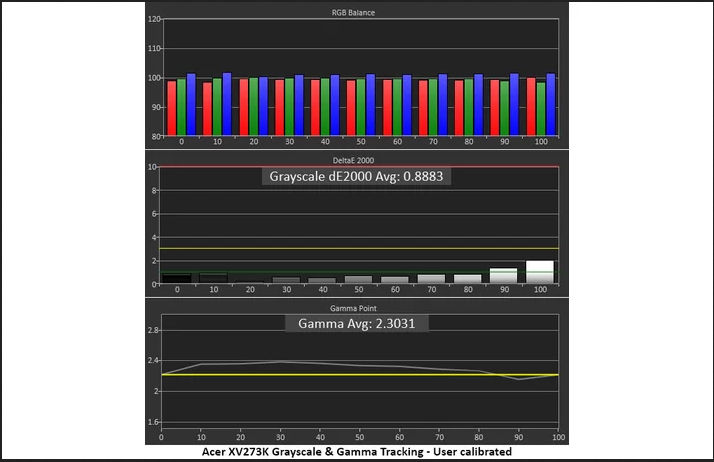Select the Grayscale dE2000 Avg label
714x462 pixels.
357,177
